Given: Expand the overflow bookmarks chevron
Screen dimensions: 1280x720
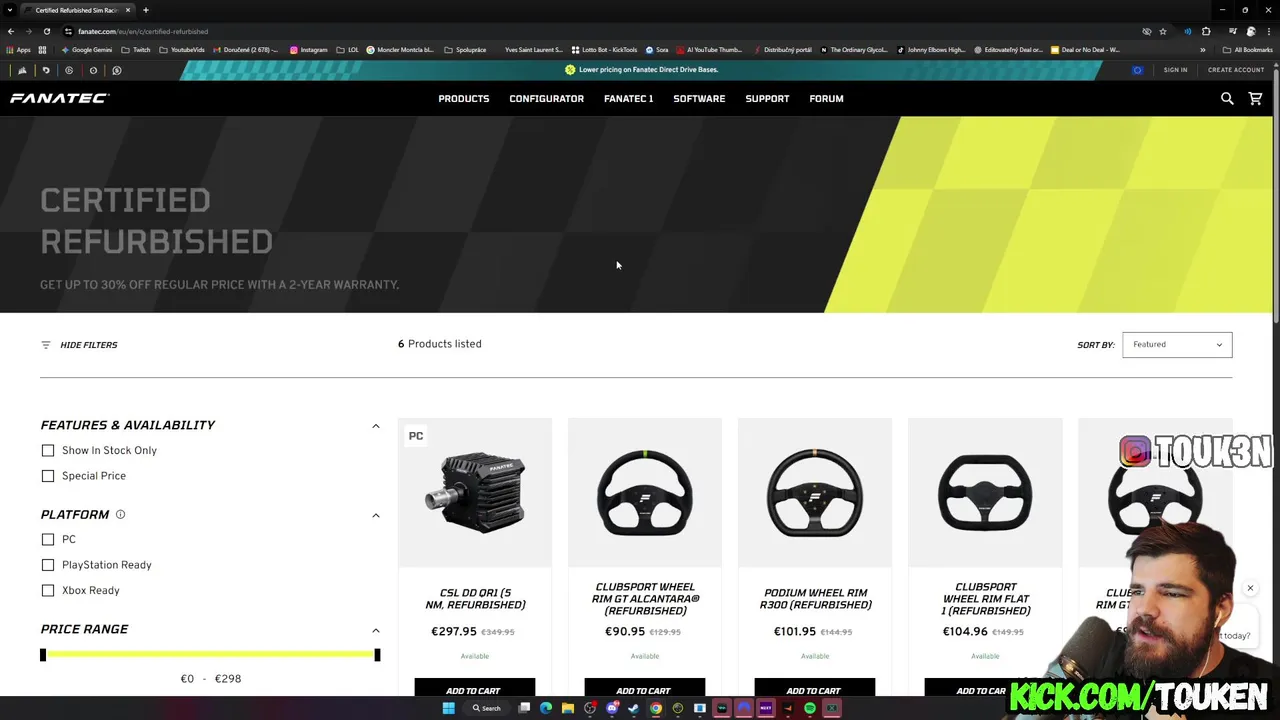Looking at the screenshot, I should pyautogui.click(x=1203, y=50).
